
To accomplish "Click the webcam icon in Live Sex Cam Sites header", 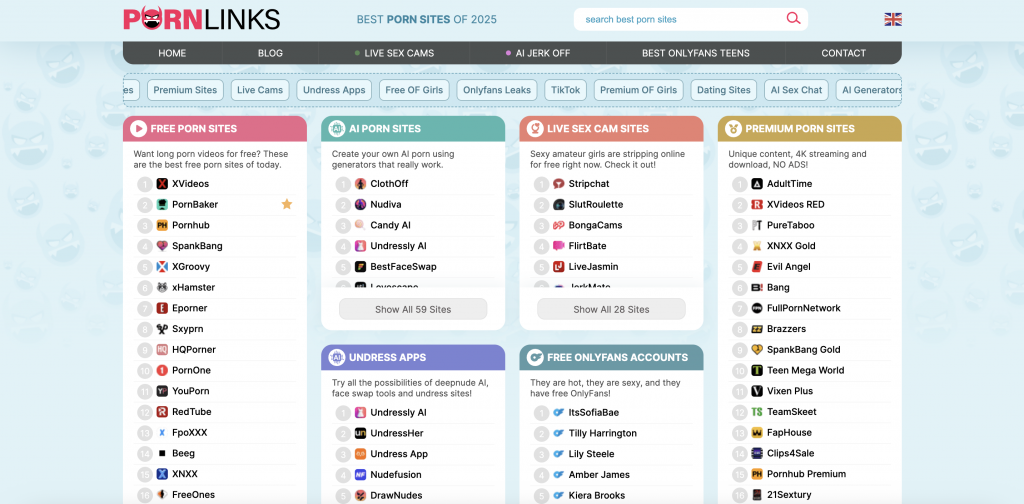I will (535, 128).
